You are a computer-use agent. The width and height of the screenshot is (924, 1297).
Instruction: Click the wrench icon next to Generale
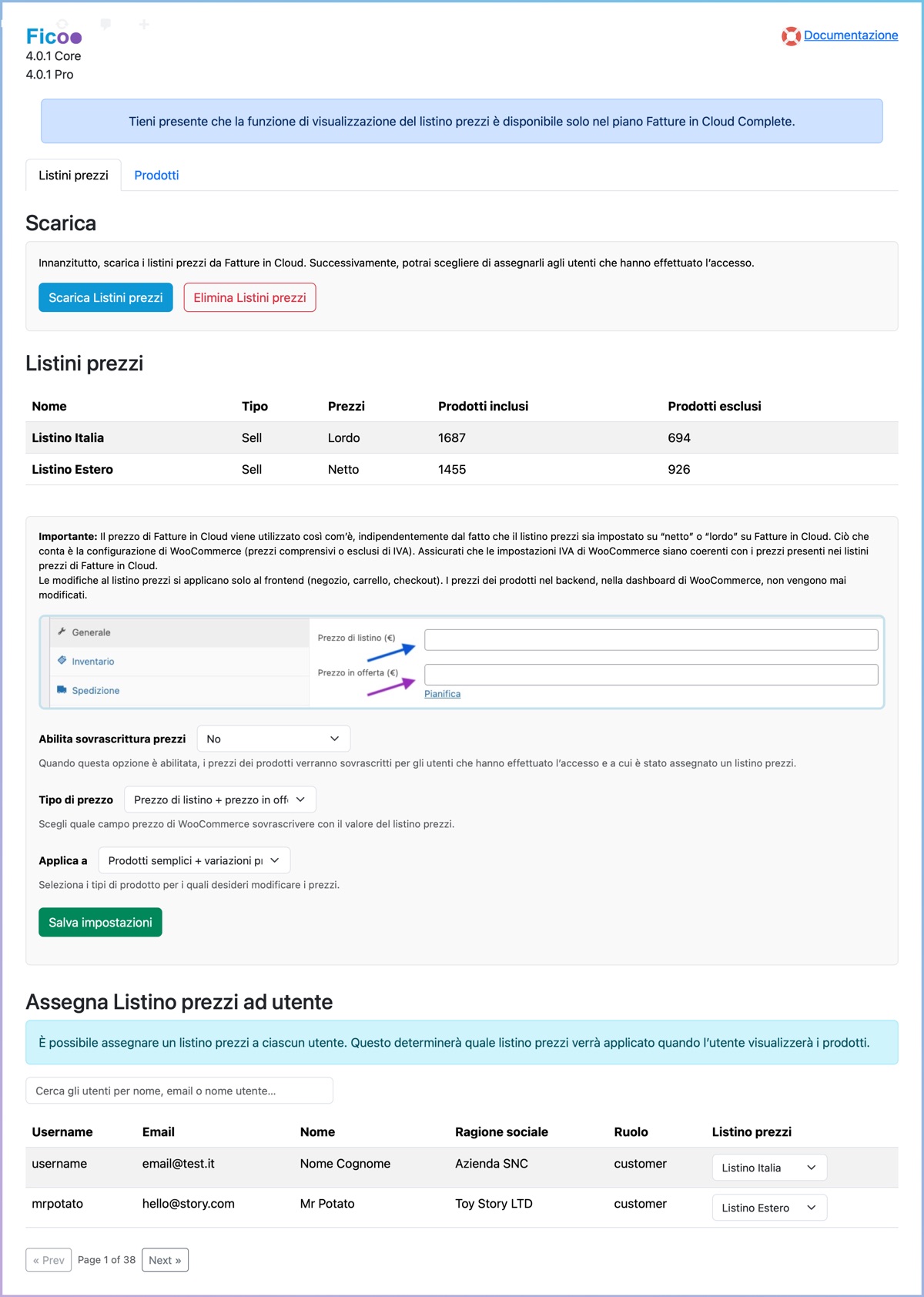[x=62, y=632]
